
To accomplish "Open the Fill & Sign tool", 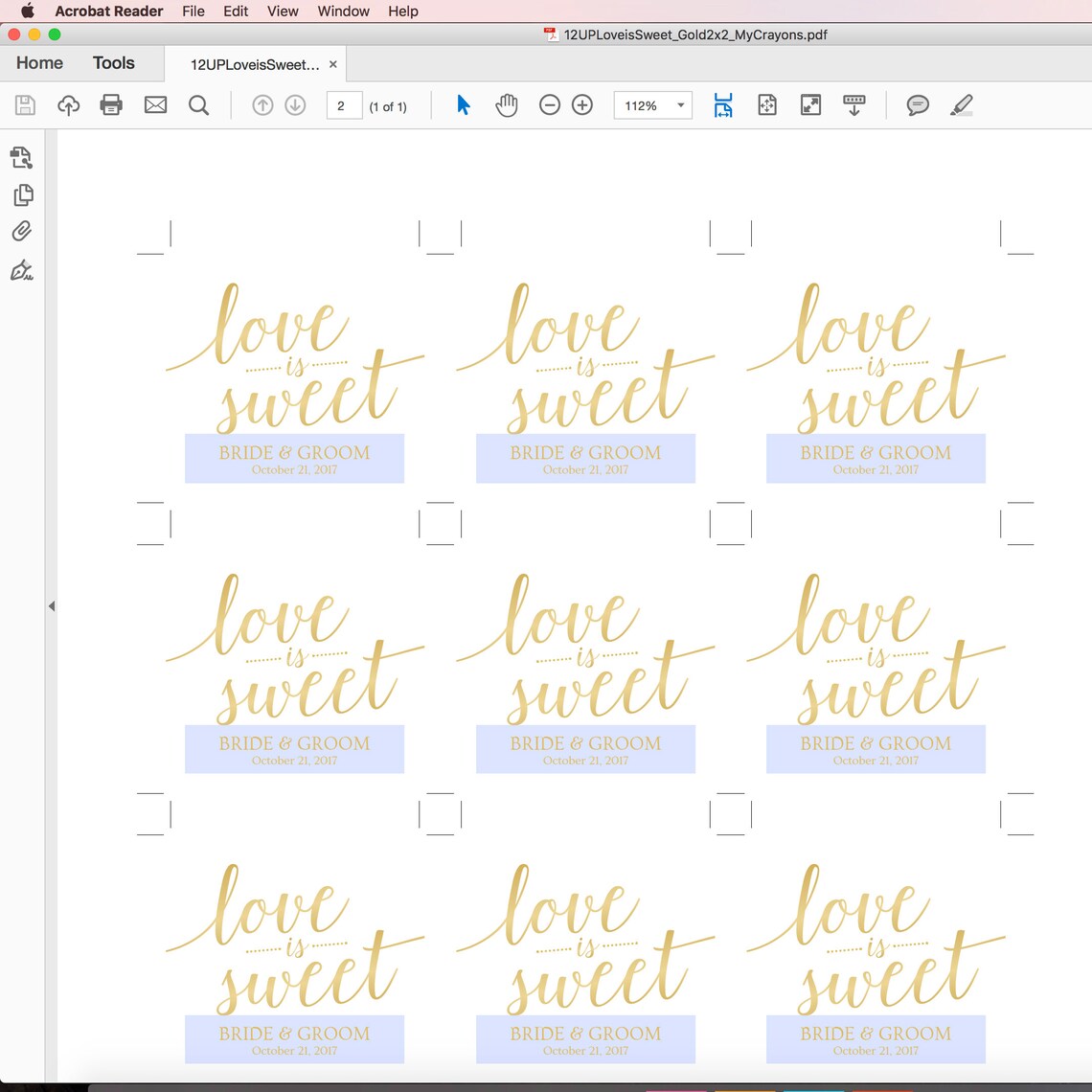I will 21,271.
